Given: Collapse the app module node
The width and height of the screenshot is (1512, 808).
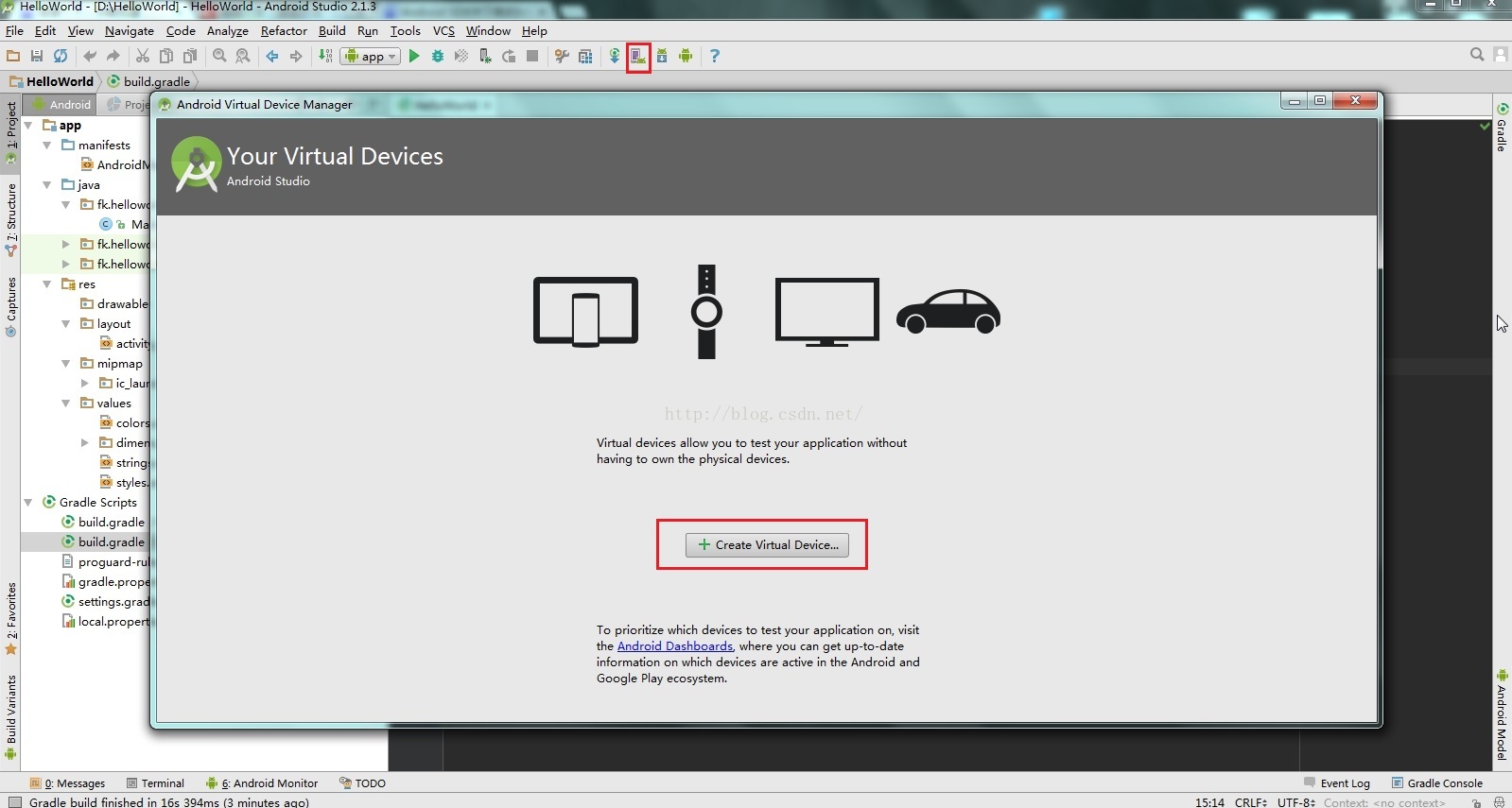Looking at the screenshot, I should tap(28, 125).
